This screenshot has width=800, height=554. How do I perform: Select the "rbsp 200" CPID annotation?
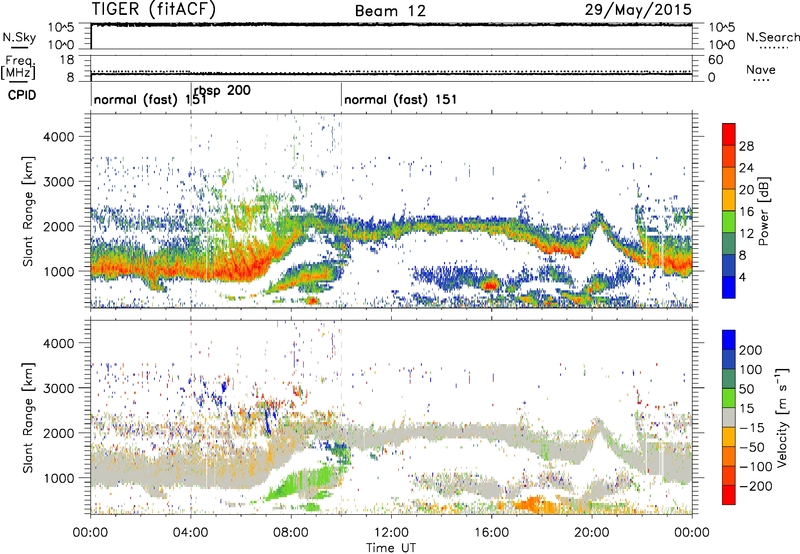pos(222,91)
